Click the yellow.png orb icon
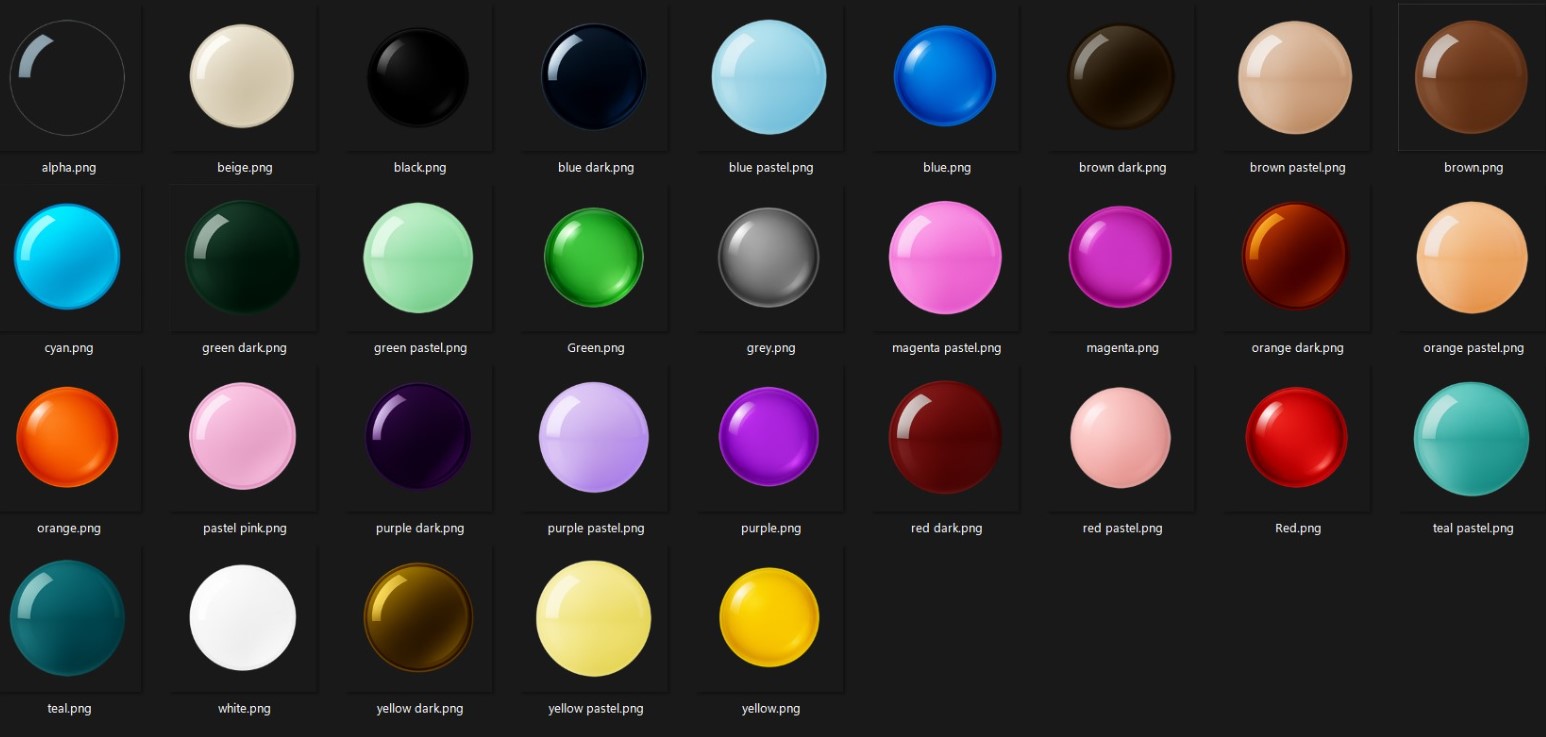Screen dimensions: 1546x737 (x=769, y=617)
